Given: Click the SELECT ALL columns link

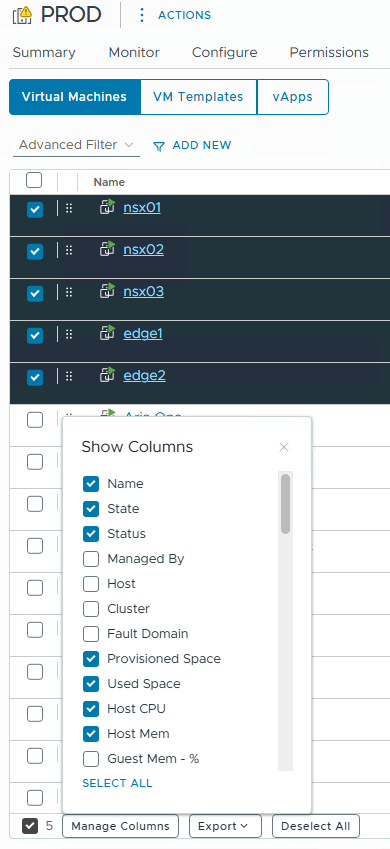Looking at the screenshot, I should coord(118,783).
